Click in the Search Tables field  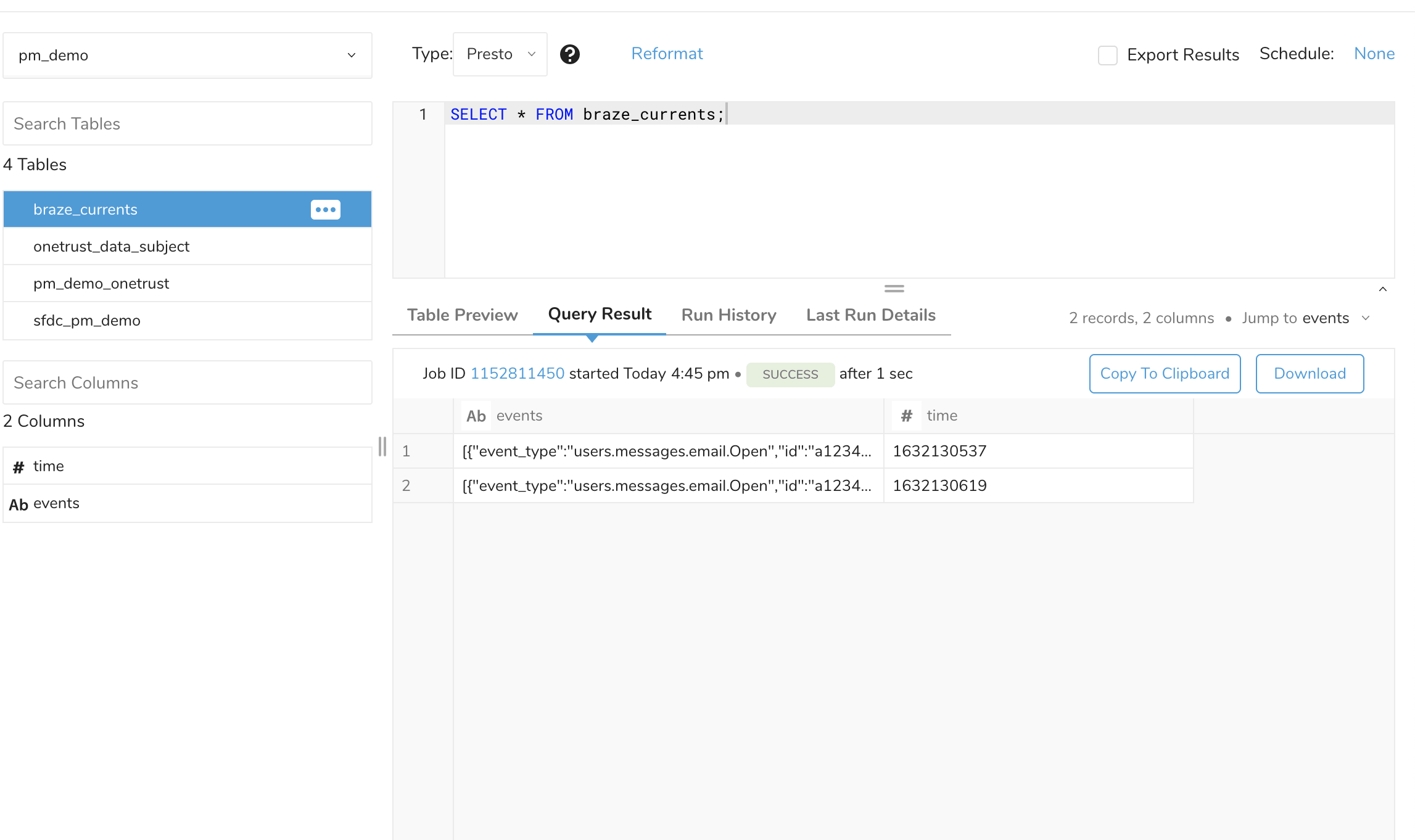pos(187,124)
